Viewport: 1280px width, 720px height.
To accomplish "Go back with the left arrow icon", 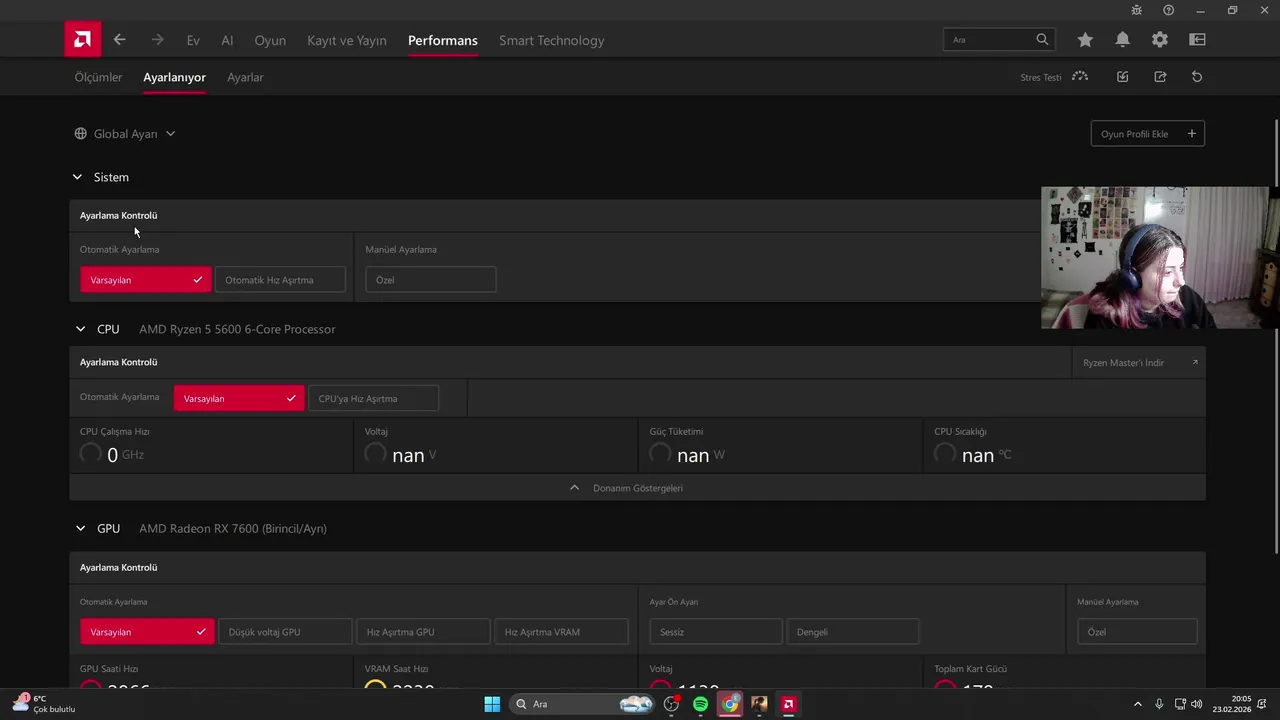I will pyautogui.click(x=120, y=40).
